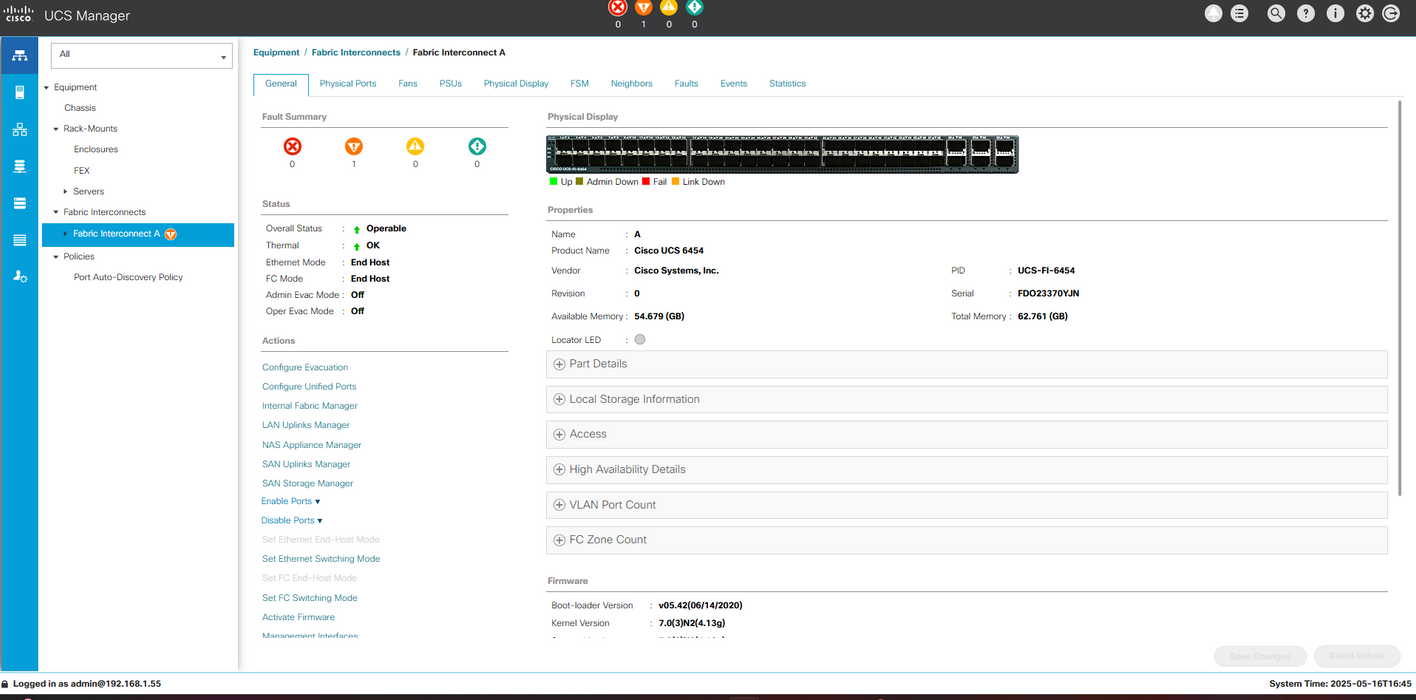Open the SAN navigation icon in sidebar
This screenshot has height=700, width=1416.
pyautogui.click(x=19, y=166)
